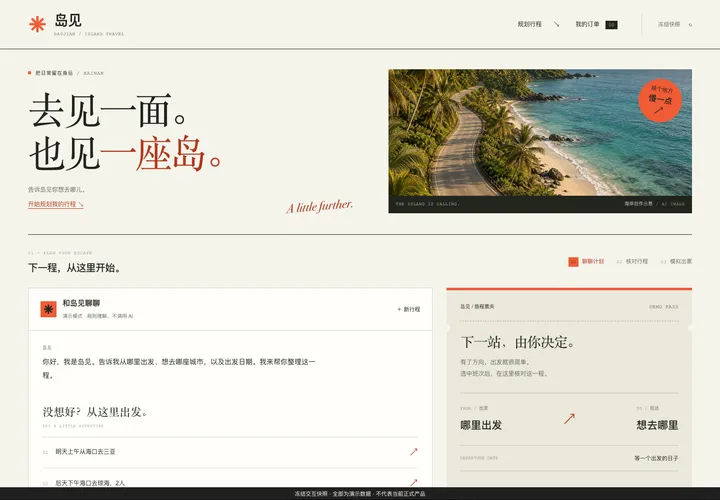This screenshot has height=500, width=720.
Task: Click the 岛见 / 旅程票夹 ticket label
Action: coord(477,306)
